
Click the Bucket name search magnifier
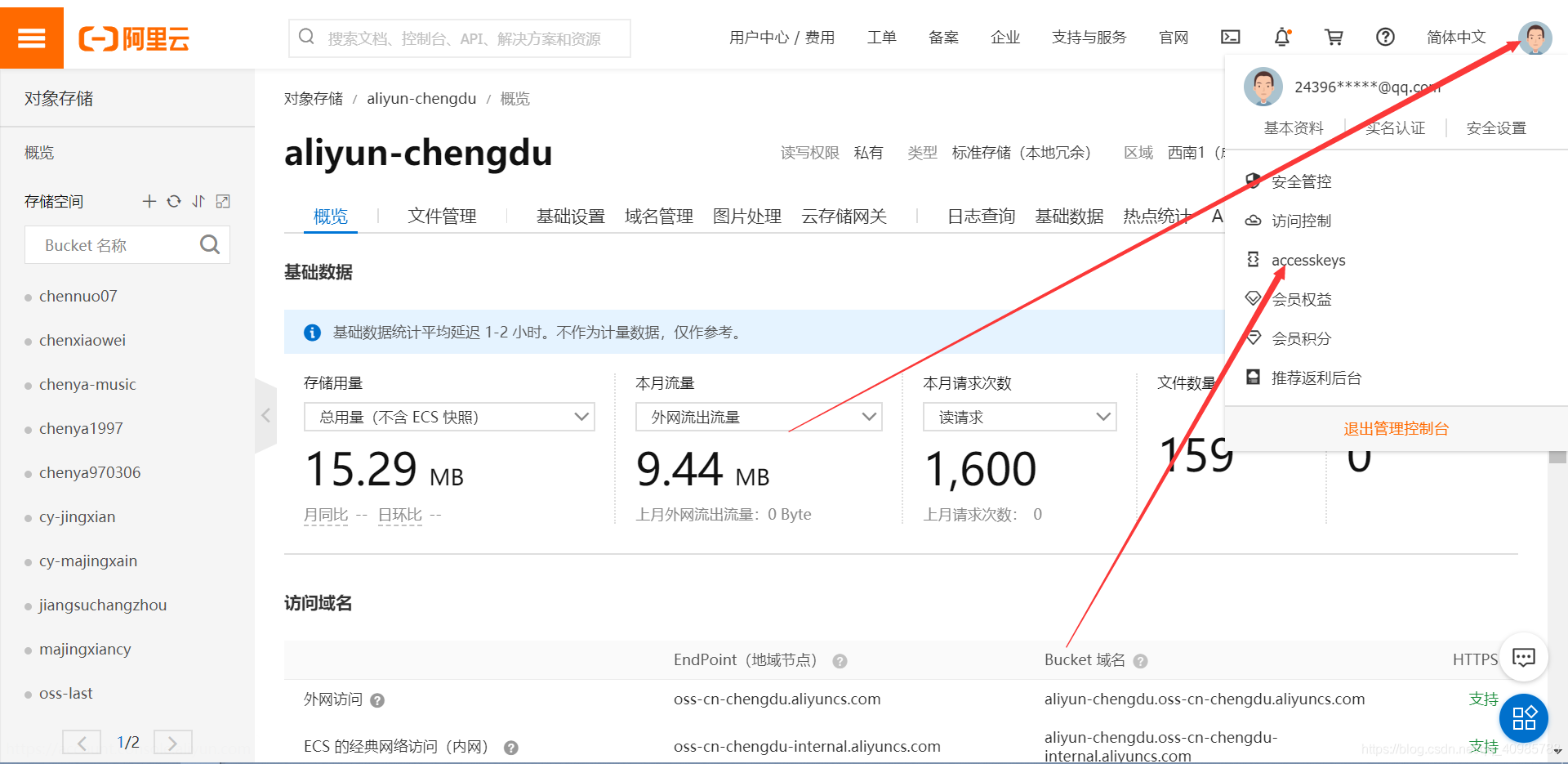(x=210, y=244)
